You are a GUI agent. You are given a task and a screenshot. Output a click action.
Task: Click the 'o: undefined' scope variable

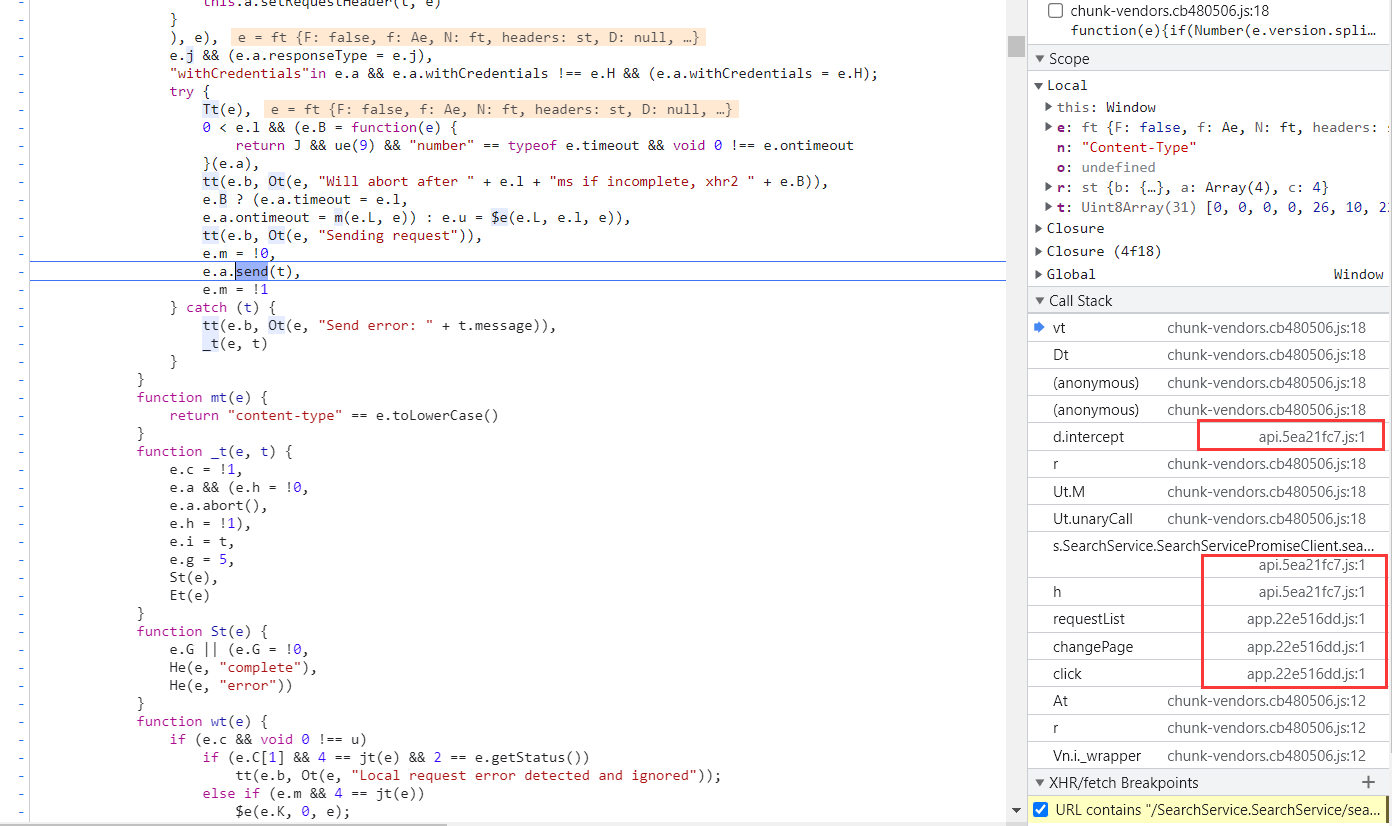(x=1106, y=167)
